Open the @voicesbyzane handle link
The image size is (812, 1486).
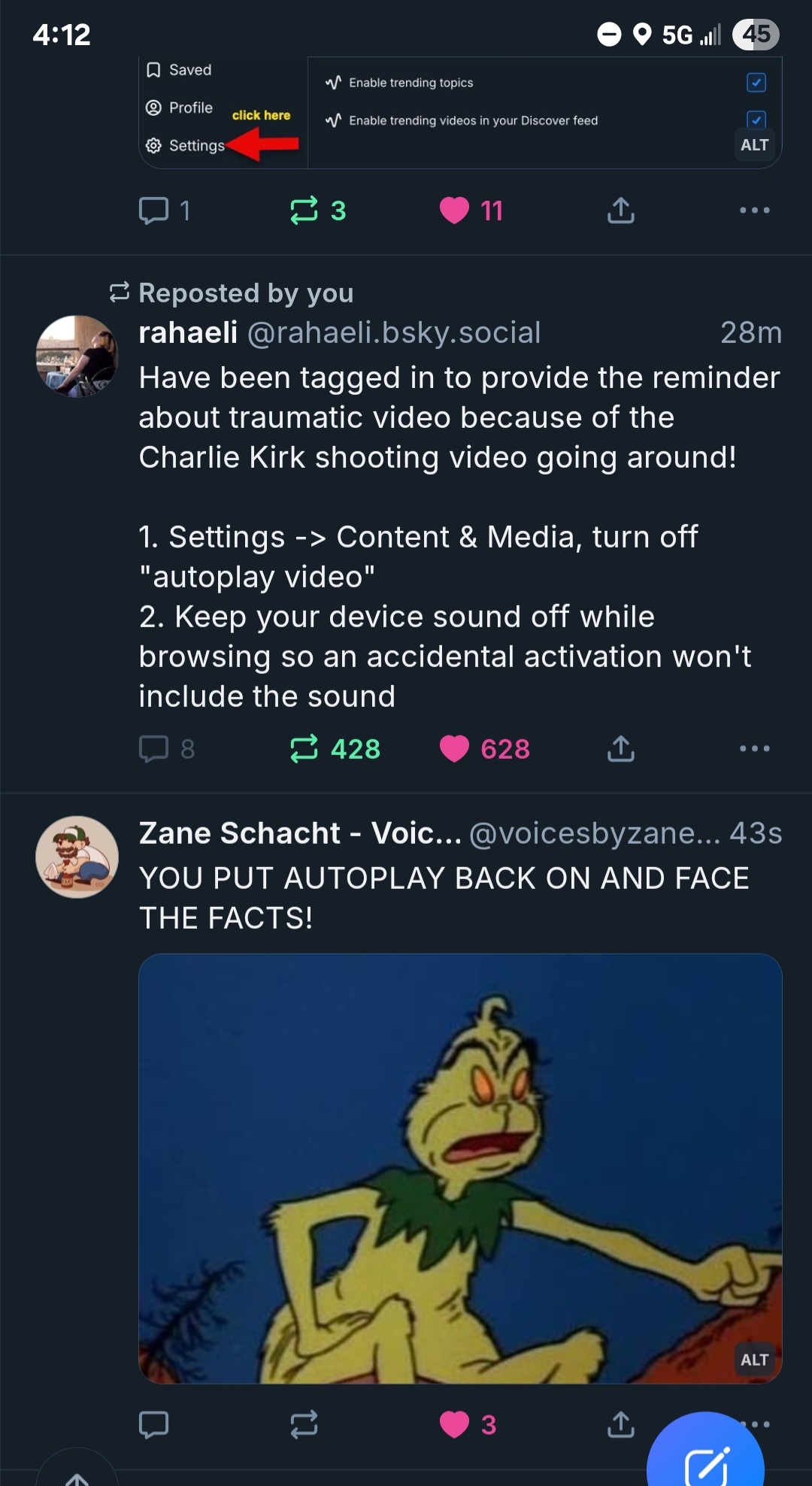click(594, 833)
